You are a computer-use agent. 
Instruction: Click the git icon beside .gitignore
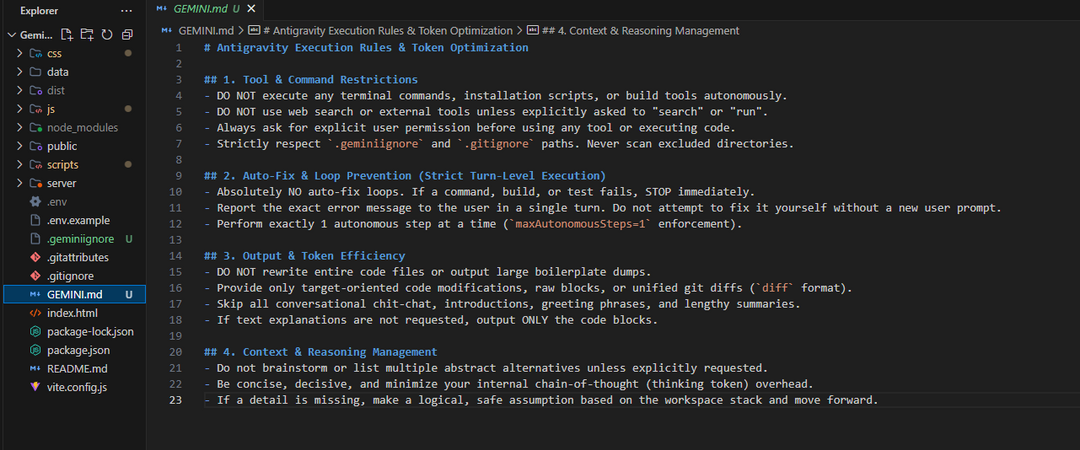pyautogui.click(x=35, y=276)
